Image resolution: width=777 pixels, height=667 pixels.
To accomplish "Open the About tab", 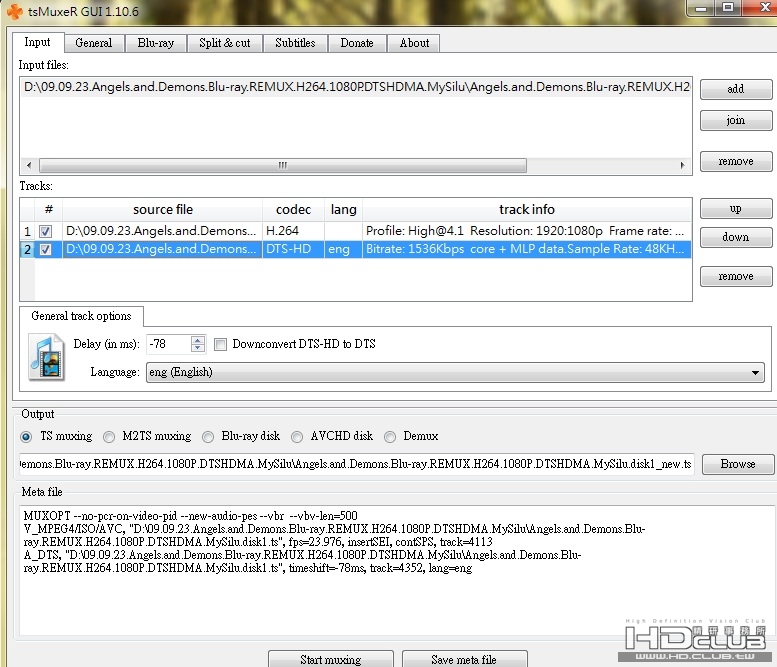I will point(414,43).
